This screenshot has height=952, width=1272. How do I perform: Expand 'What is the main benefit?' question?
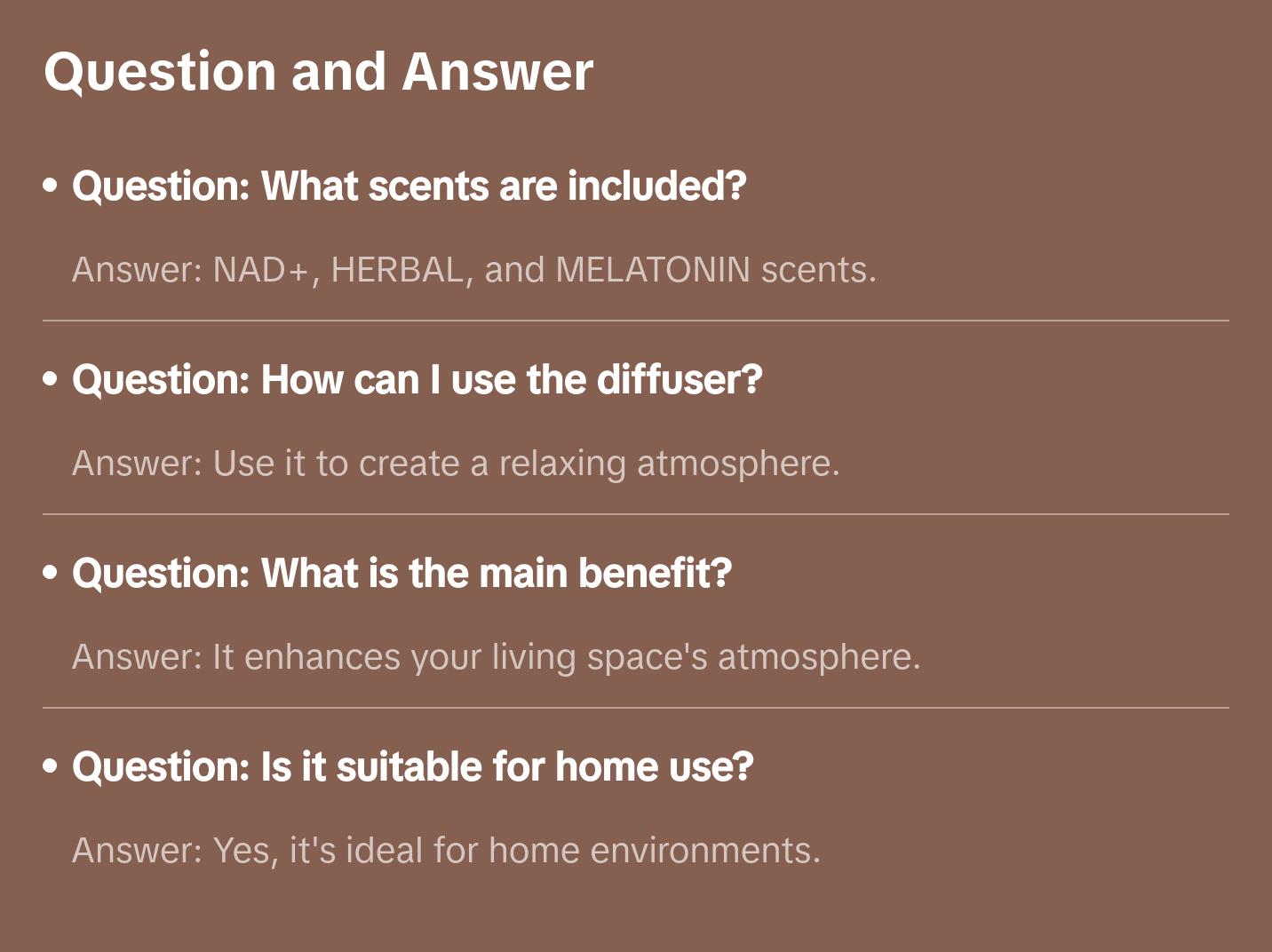click(x=402, y=573)
